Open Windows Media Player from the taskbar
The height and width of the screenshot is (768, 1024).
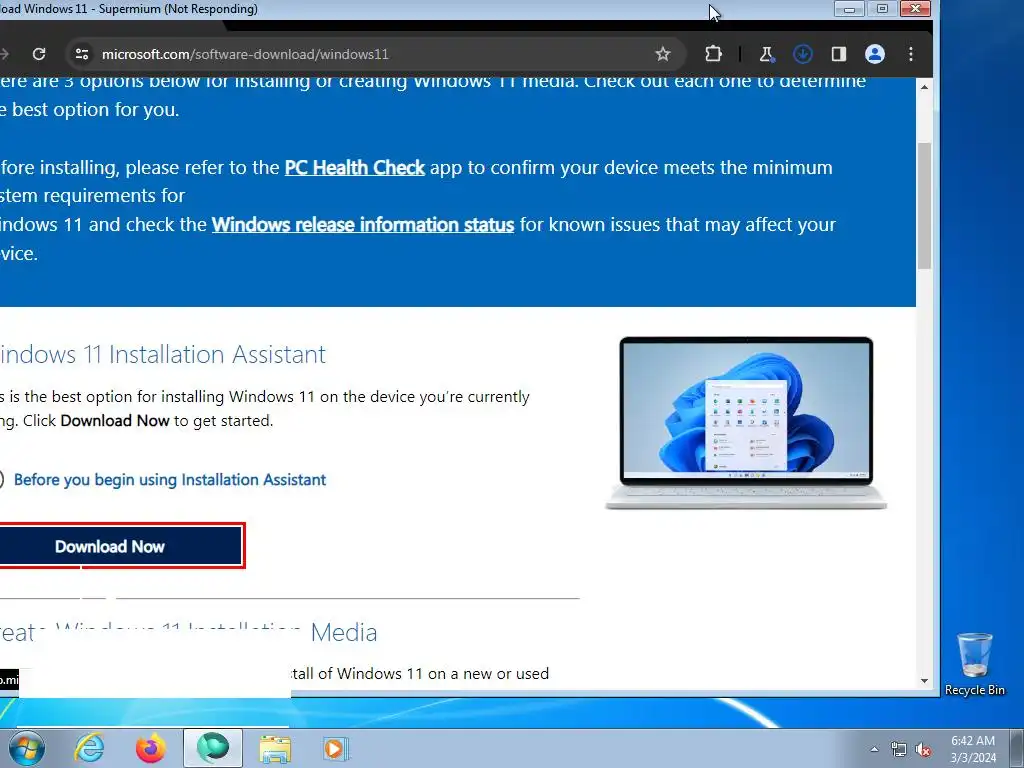[x=336, y=748]
